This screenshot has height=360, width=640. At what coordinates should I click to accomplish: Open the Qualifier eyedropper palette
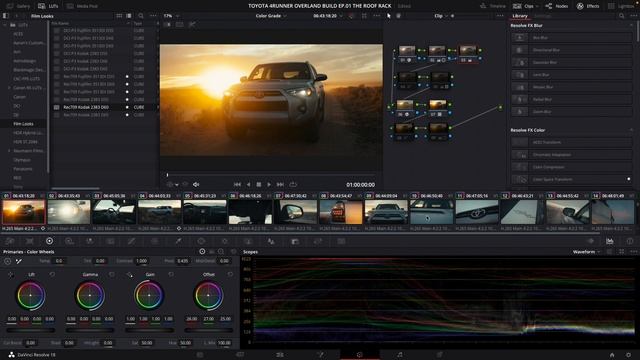pos(178,241)
